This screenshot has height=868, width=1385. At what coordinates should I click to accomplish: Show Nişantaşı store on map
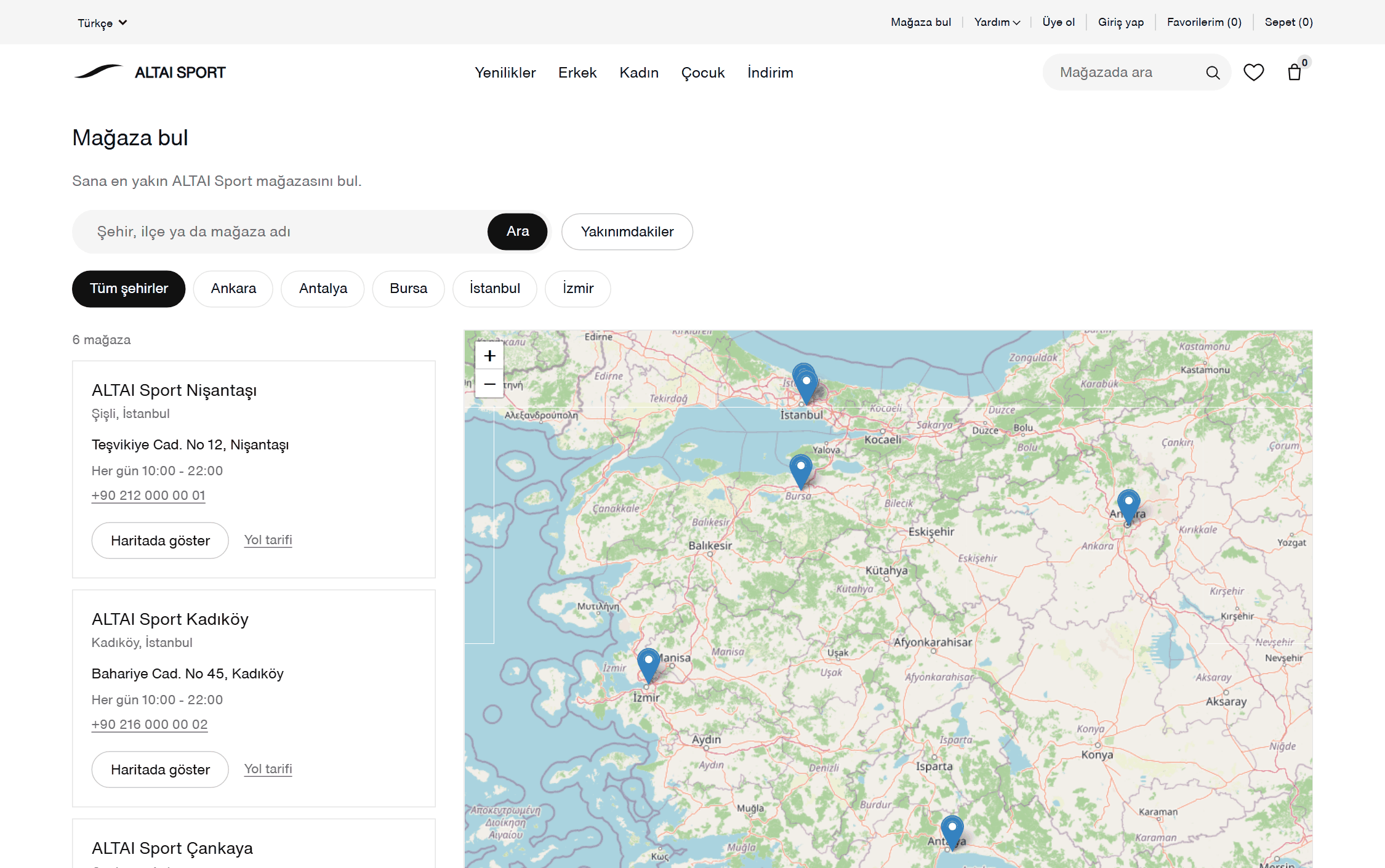tap(160, 540)
